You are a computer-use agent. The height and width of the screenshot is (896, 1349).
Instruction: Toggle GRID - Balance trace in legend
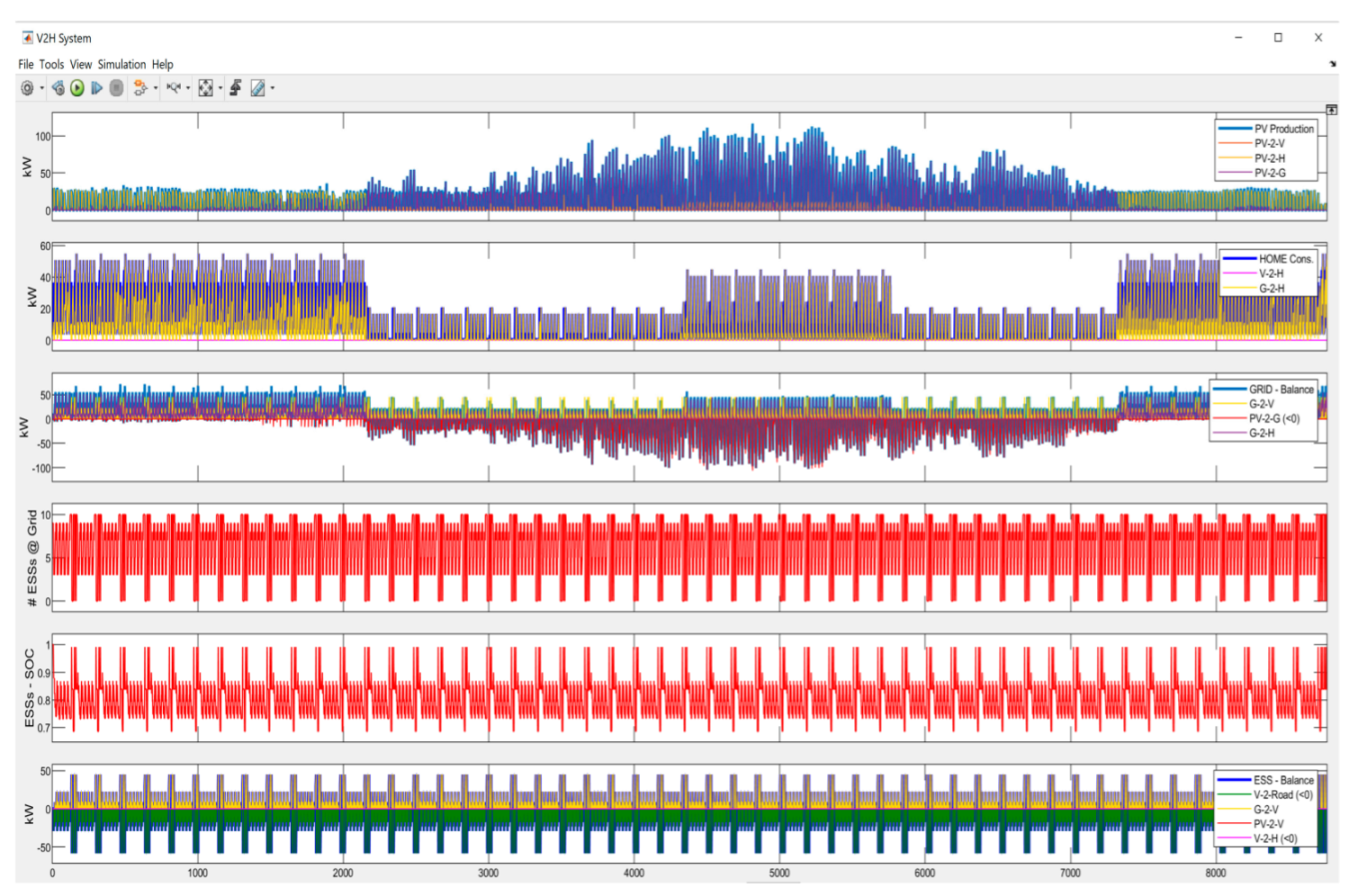pos(1280,390)
